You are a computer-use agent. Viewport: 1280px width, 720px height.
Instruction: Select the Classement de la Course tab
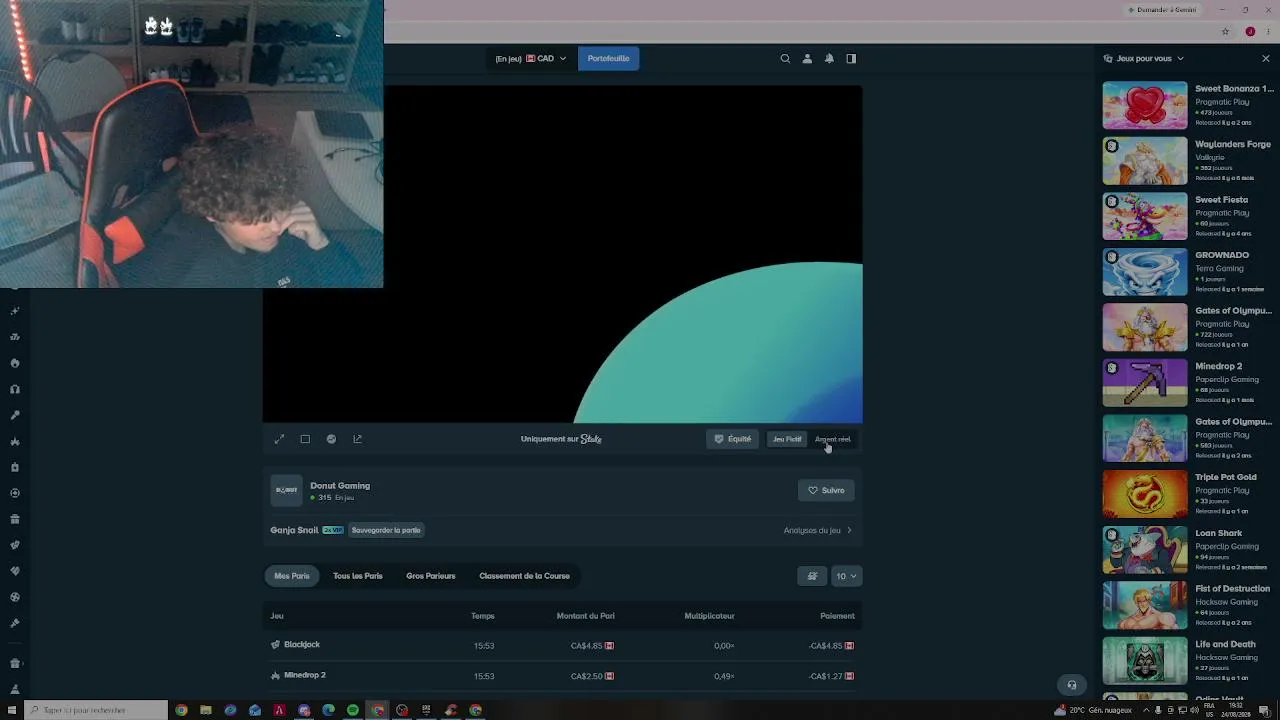click(x=524, y=576)
